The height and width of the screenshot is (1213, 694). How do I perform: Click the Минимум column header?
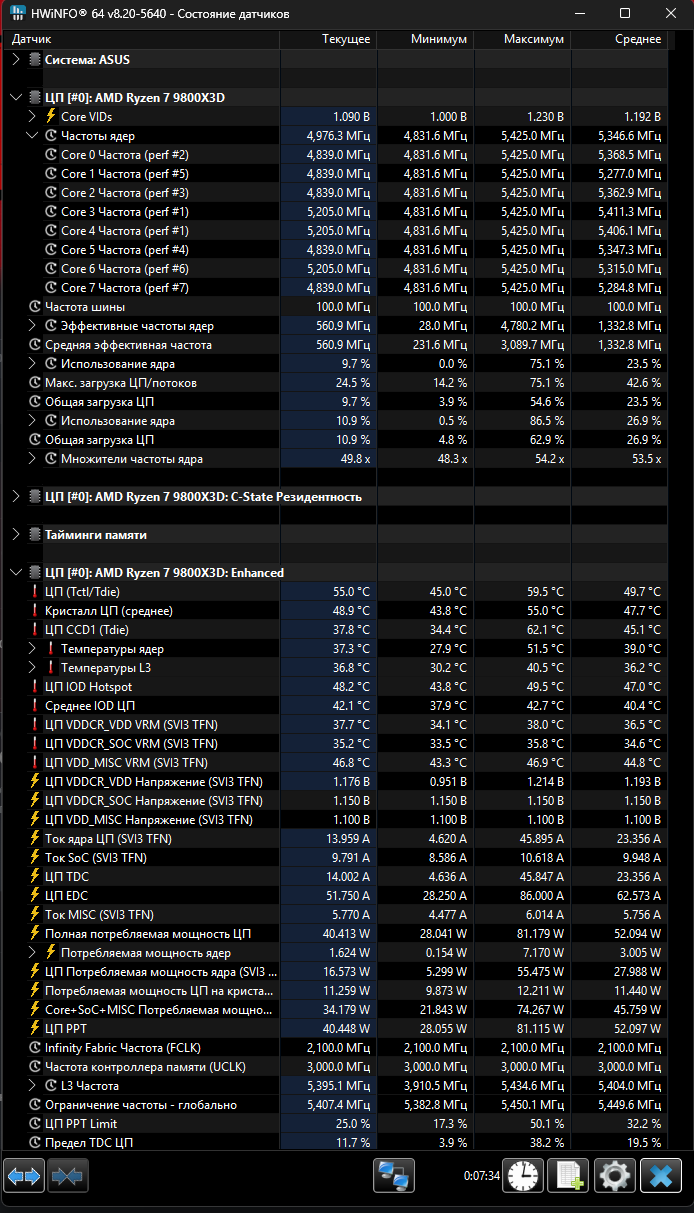pyautogui.click(x=425, y=39)
